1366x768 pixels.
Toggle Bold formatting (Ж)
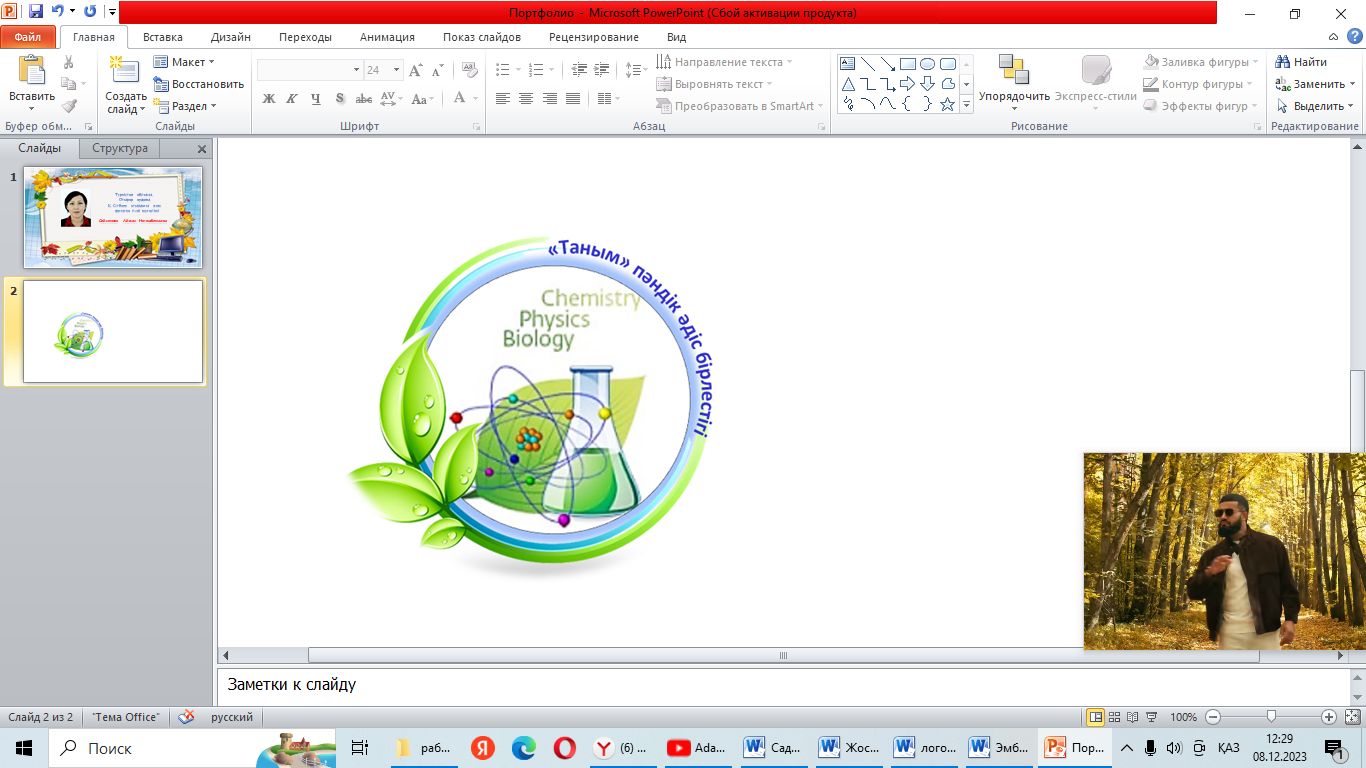268,98
